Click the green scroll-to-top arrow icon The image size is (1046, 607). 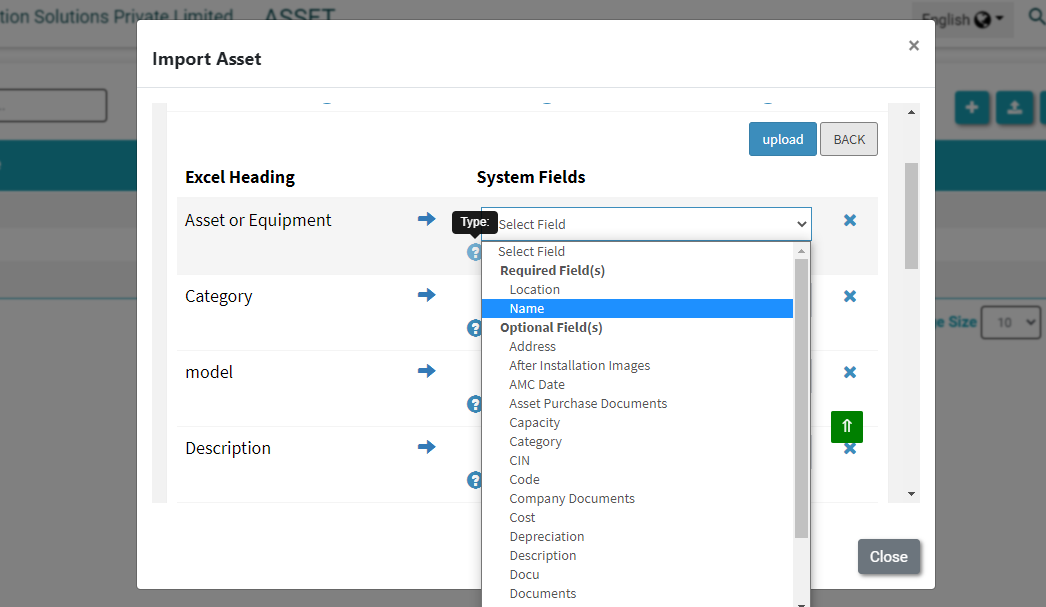[x=847, y=427]
